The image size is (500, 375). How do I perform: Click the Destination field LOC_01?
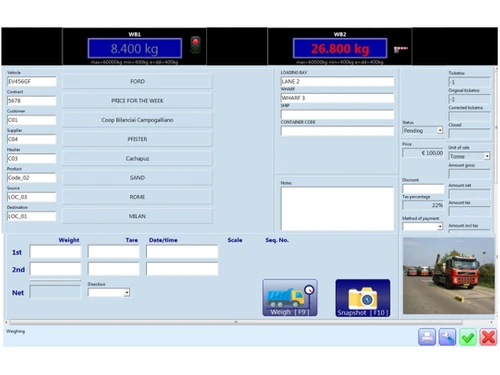[x=32, y=216]
